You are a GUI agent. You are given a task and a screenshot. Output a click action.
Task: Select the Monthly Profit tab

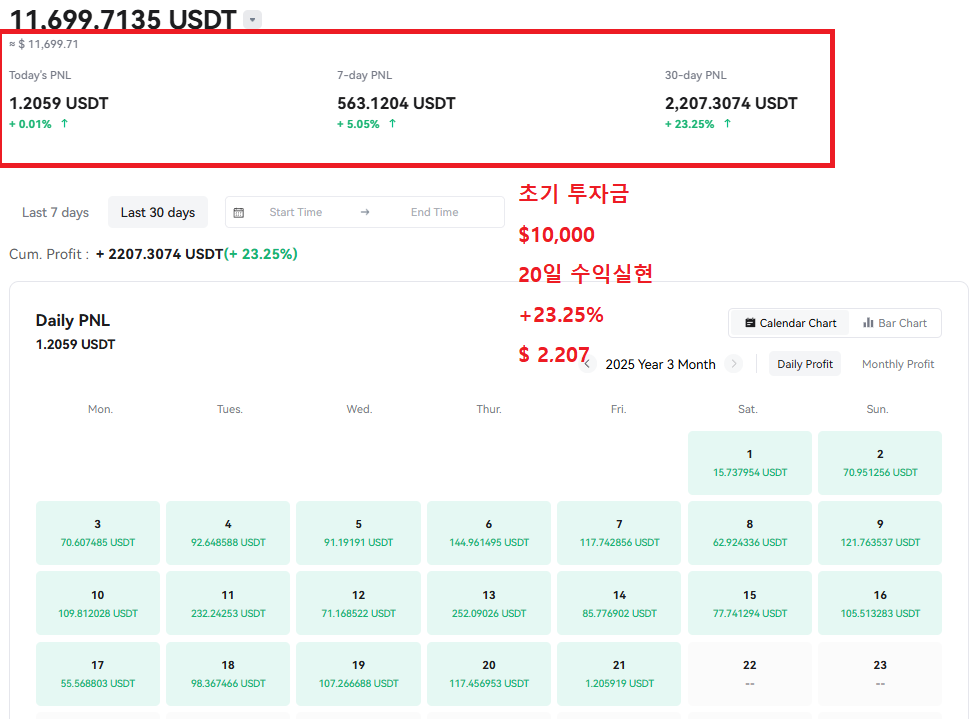898,364
